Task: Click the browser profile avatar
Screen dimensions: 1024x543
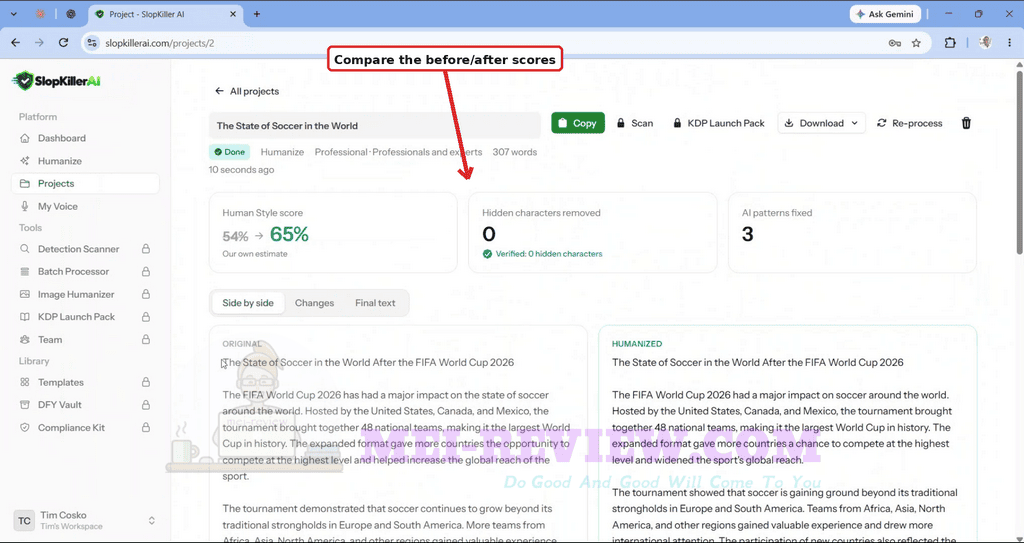Action: coord(985,42)
